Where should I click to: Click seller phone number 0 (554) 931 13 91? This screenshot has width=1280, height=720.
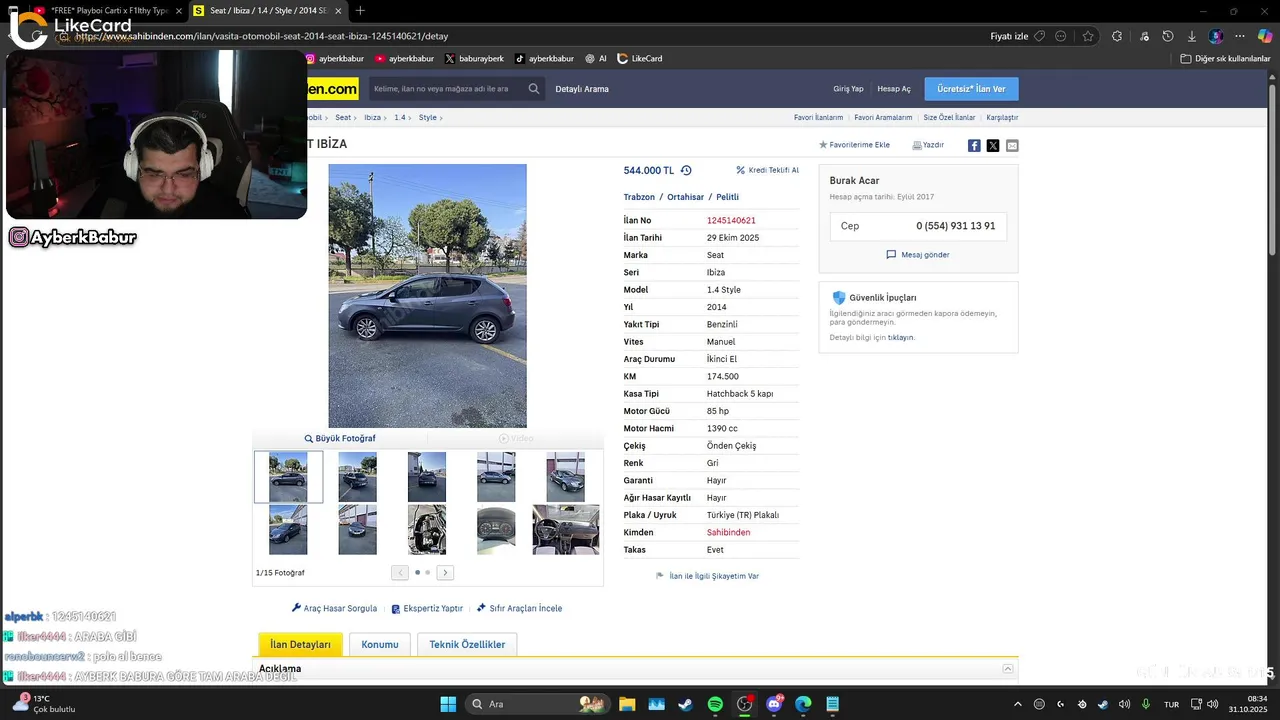956,226
